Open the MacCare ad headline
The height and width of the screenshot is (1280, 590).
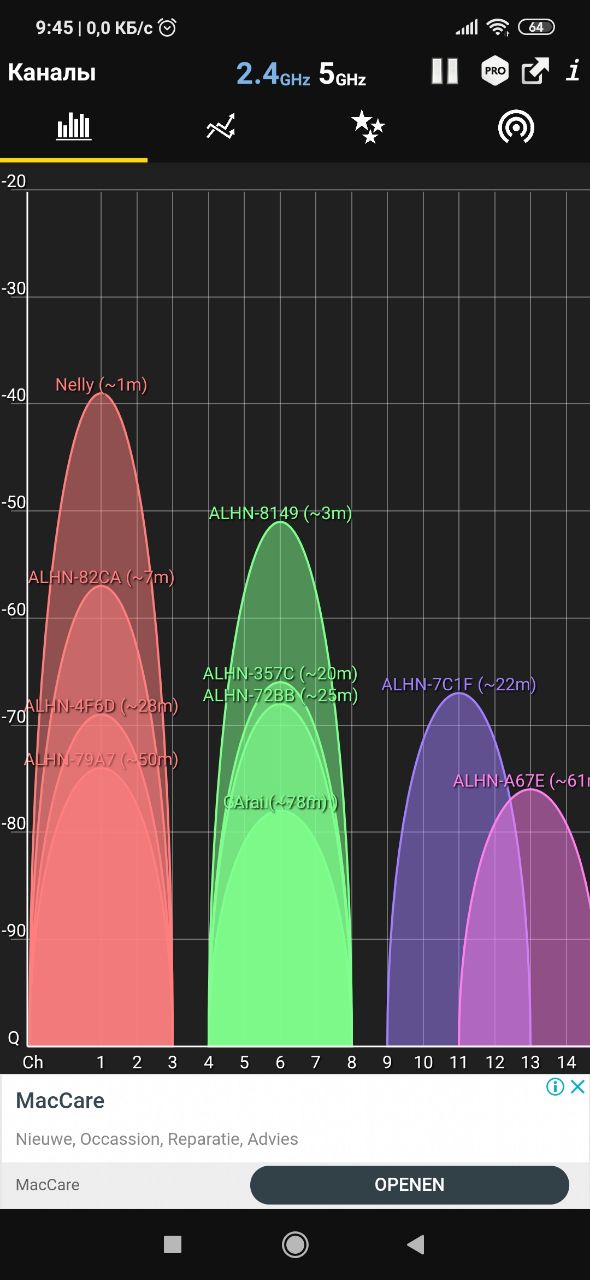(x=60, y=1101)
